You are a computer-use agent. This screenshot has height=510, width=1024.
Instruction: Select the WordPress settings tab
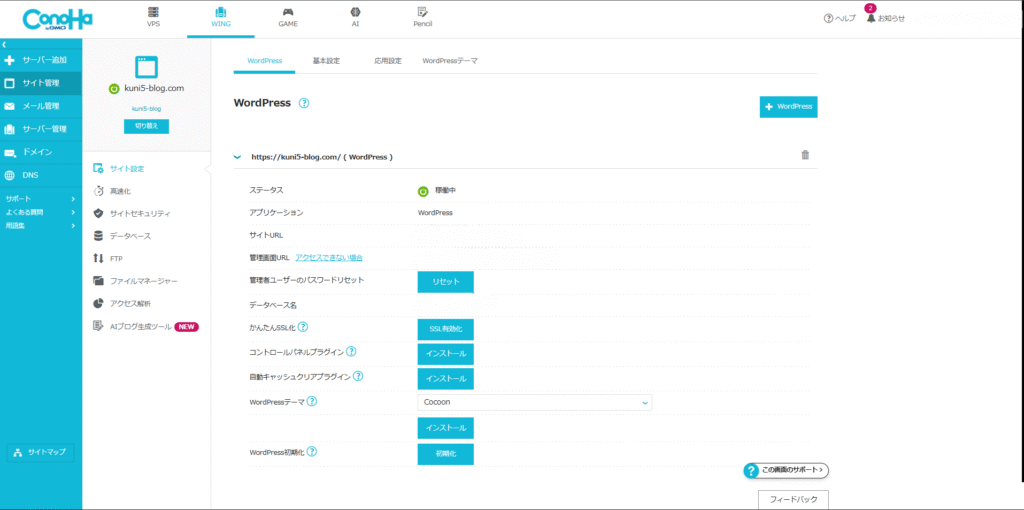pos(264,61)
